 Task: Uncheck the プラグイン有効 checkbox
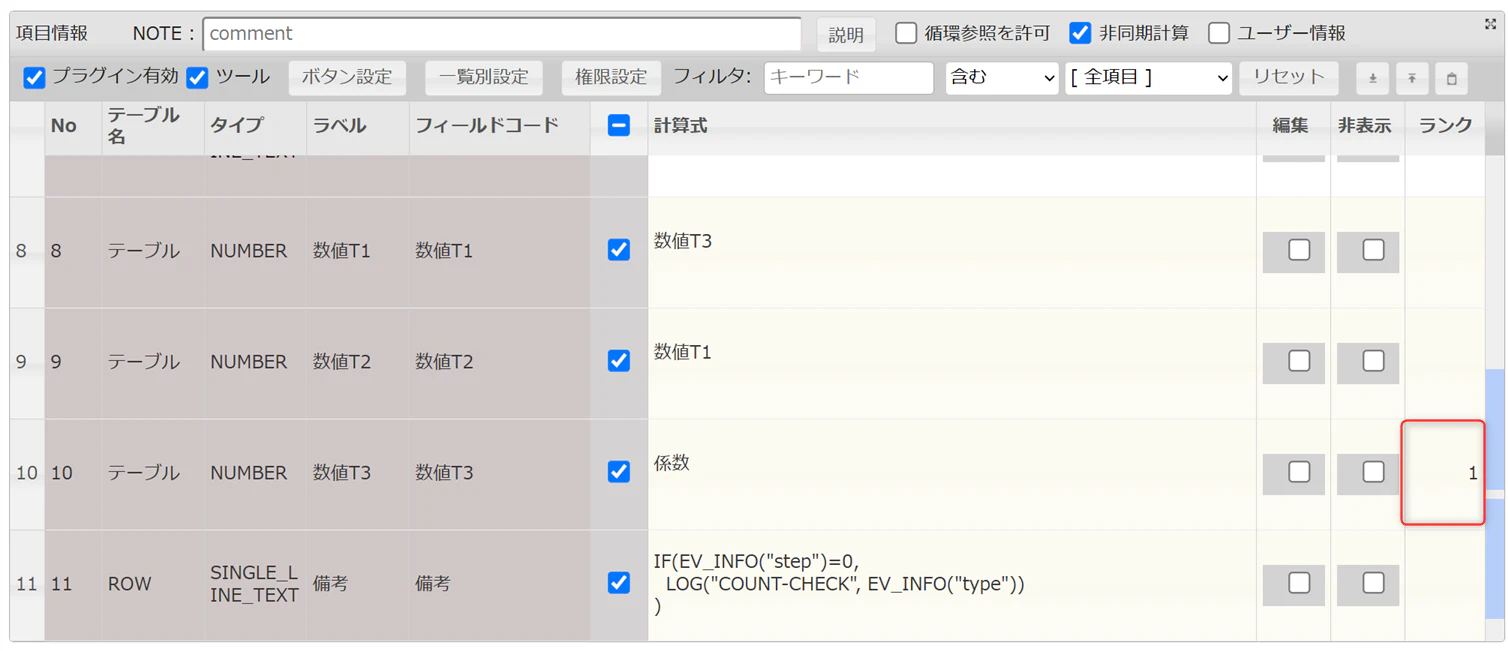click(x=34, y=77)
